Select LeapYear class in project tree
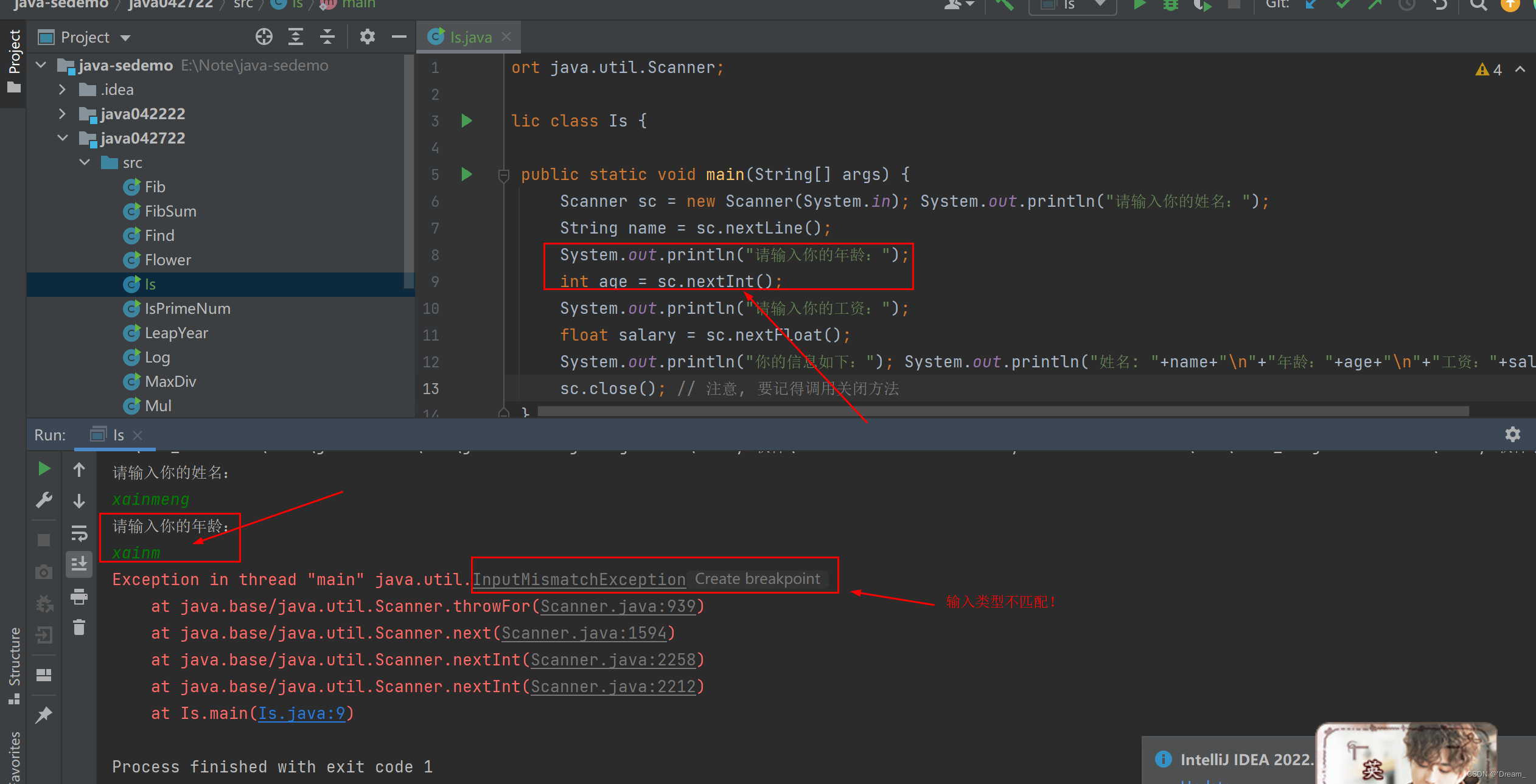The height and width of the screenshot is (784, 1536). (x=176, y=333)
